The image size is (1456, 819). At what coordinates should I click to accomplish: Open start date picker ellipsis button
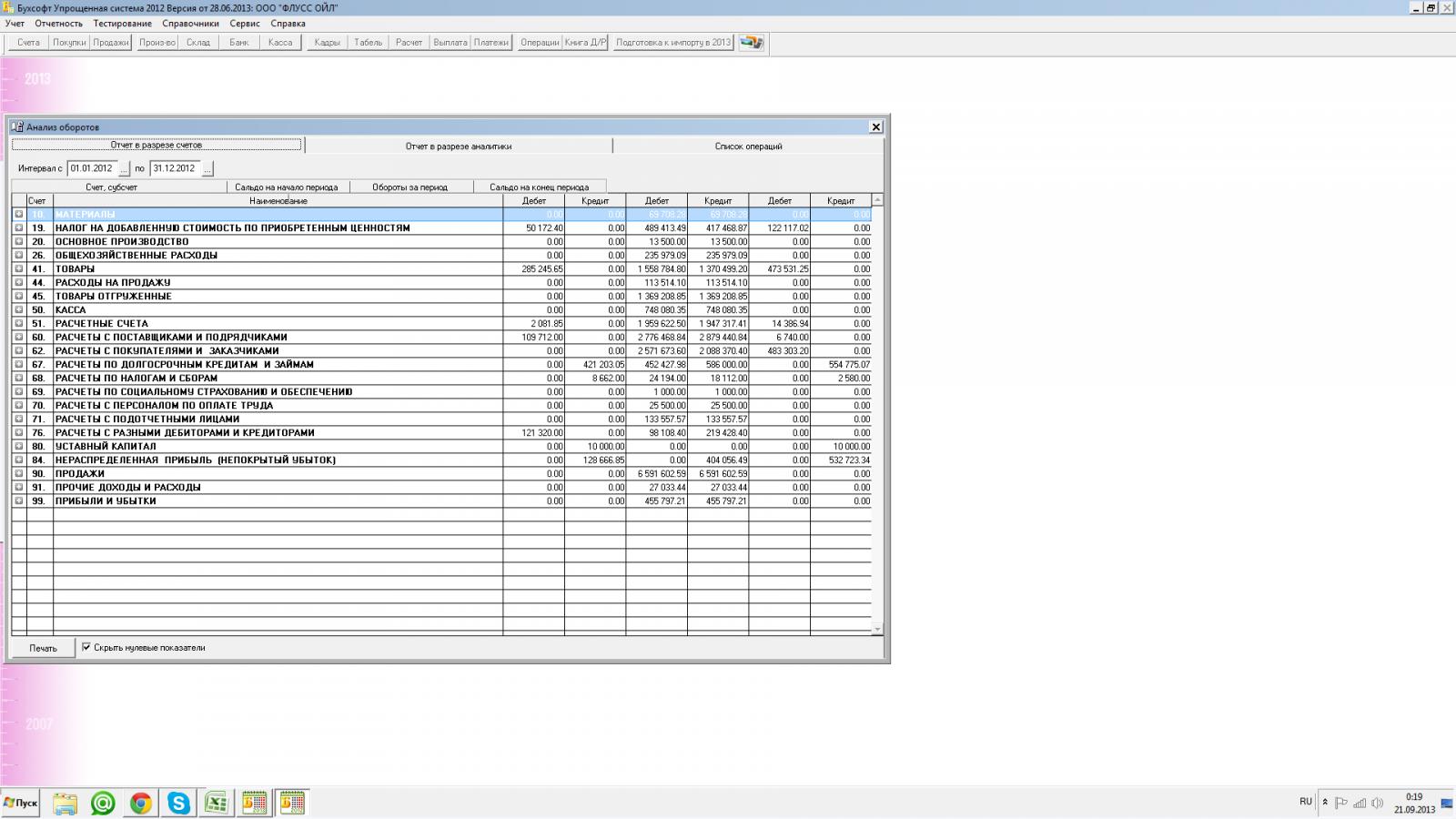pos(125,169)
